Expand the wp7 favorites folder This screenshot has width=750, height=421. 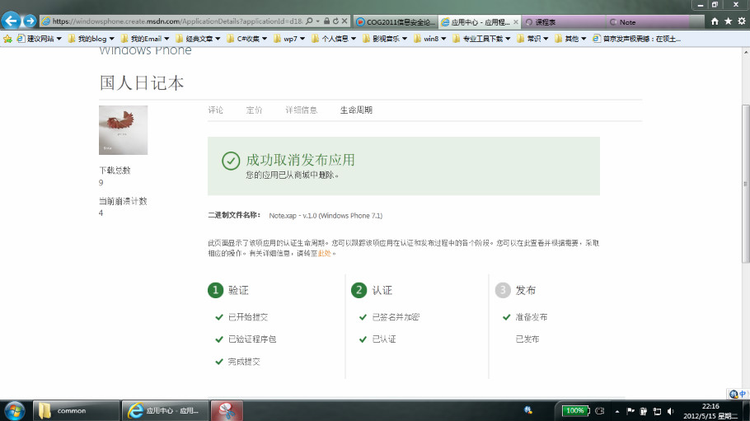289,39
